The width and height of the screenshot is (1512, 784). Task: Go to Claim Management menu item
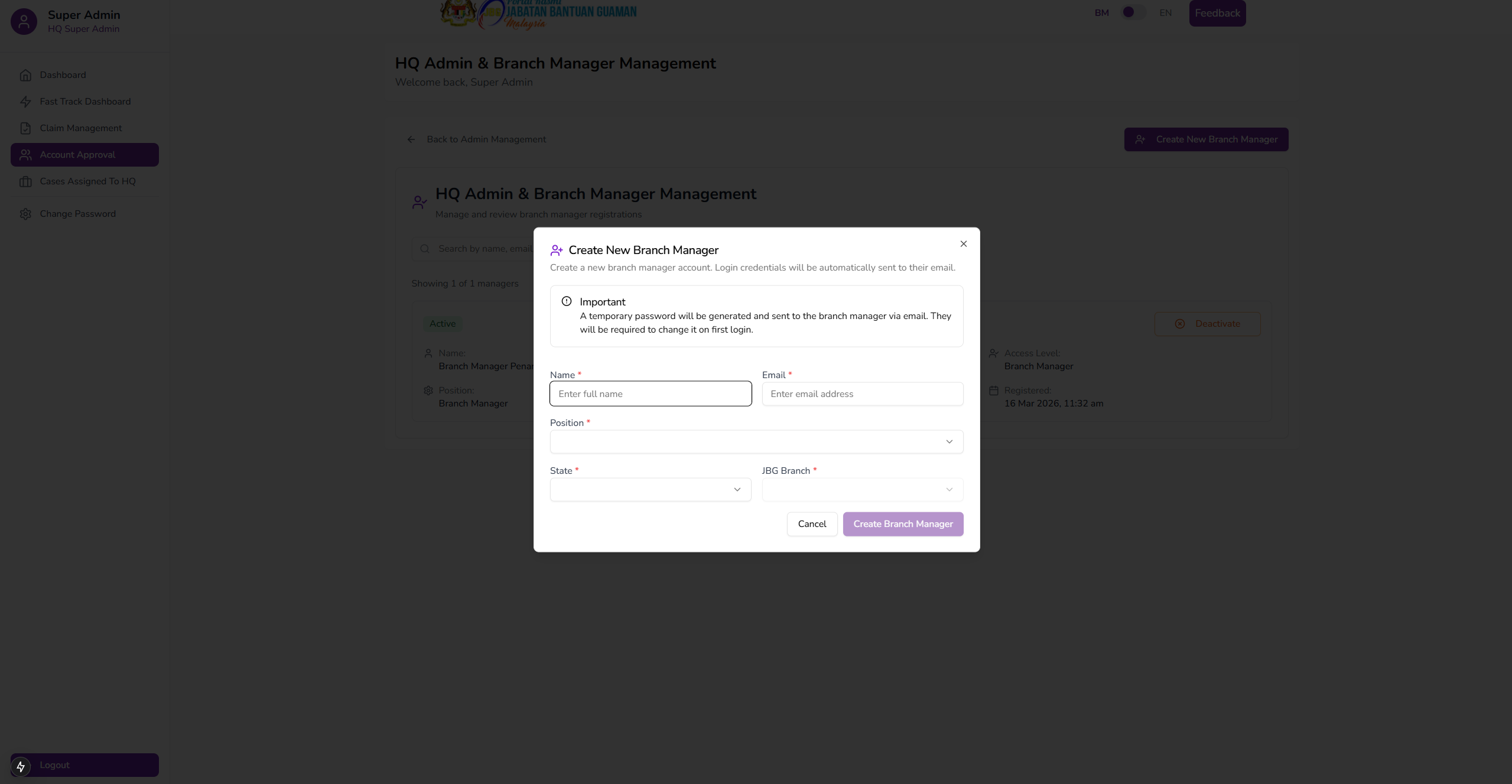80,128
